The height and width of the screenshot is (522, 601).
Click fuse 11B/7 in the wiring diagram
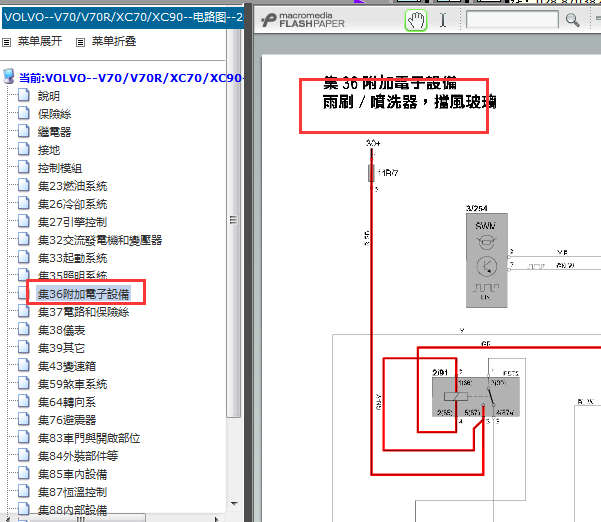coord(371,173)
